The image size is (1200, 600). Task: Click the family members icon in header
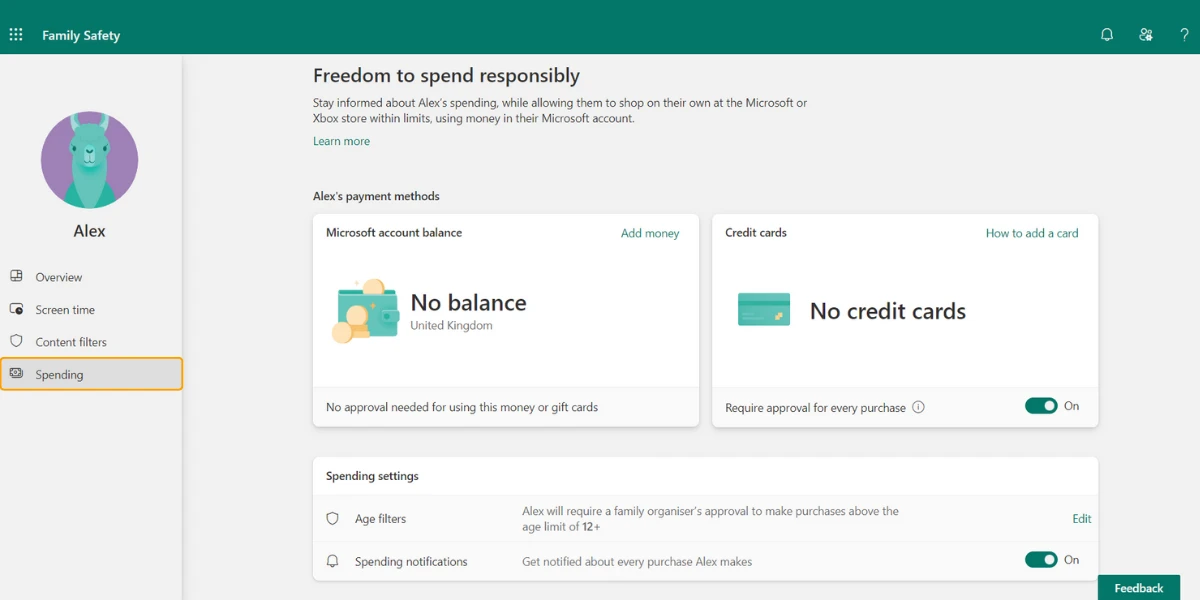pos(1146,35)
